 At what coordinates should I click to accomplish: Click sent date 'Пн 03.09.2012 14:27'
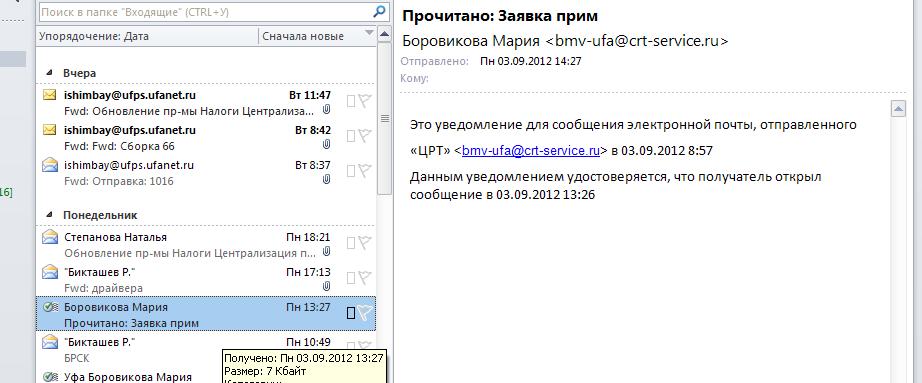click(531, 61)
